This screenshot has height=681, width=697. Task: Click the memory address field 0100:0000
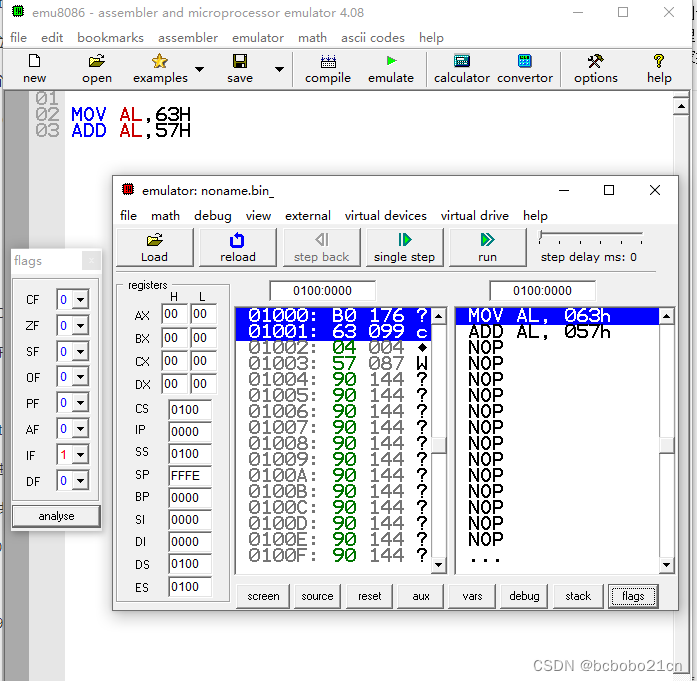(322, 291)
